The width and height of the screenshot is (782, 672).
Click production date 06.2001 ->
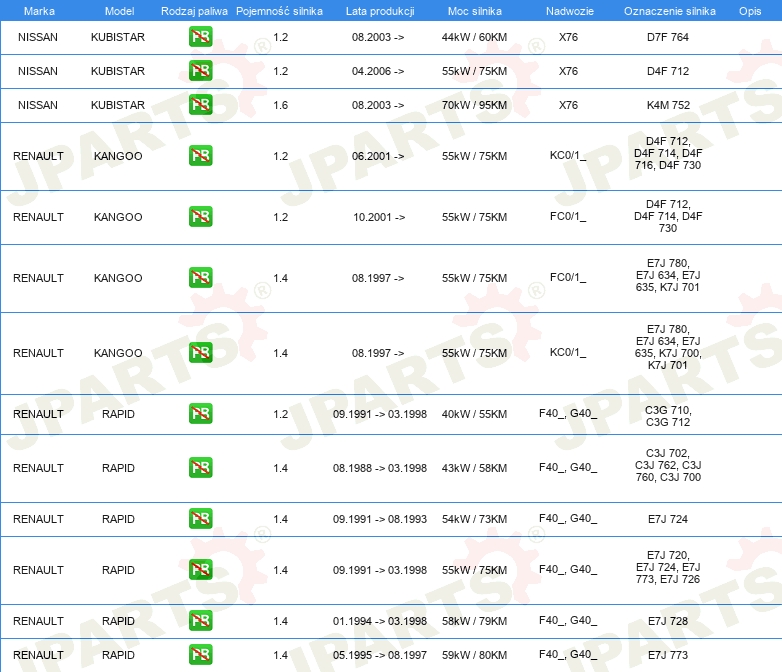point(378,156)
